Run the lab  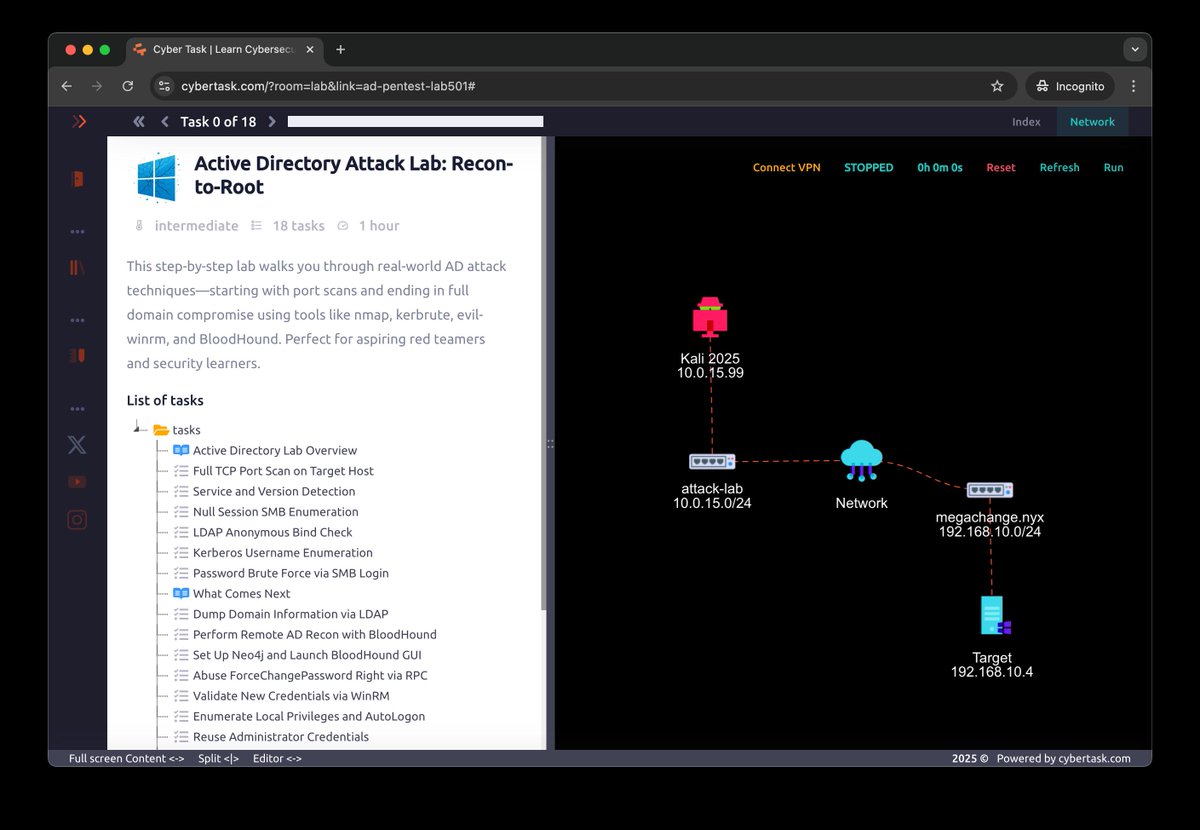(1113, 168)
